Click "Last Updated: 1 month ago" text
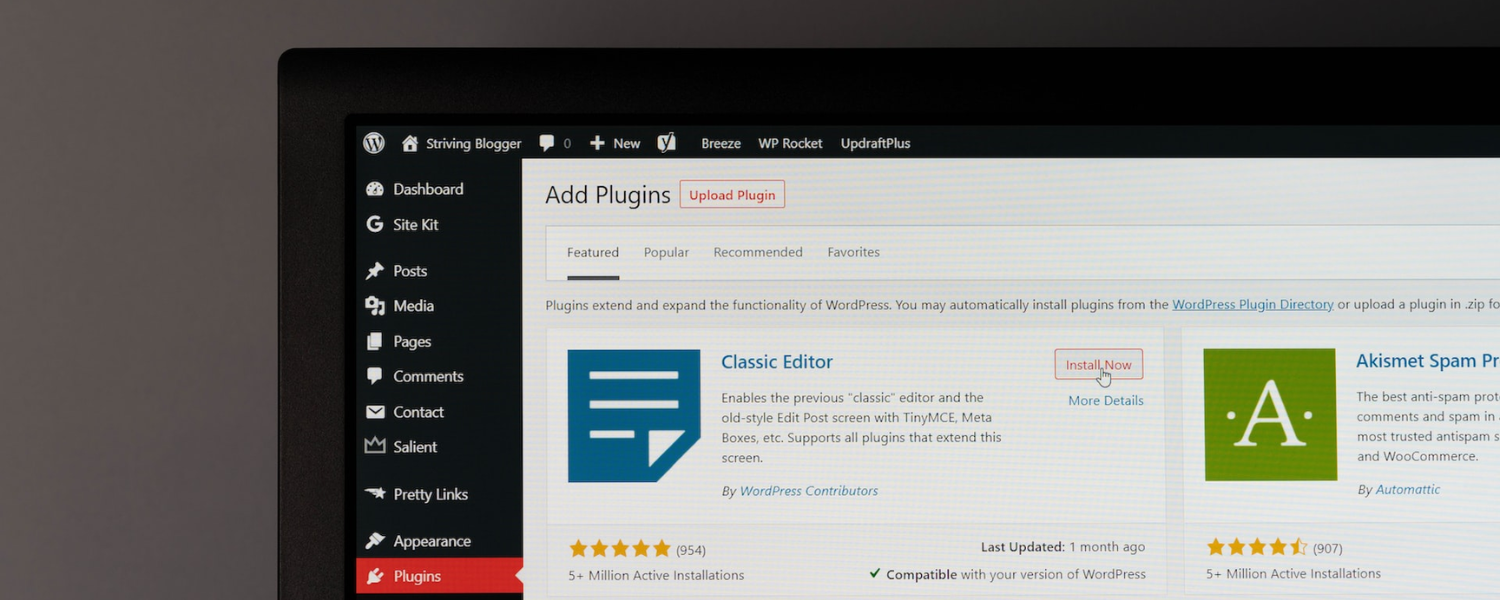The width and height of the screenshot is (1500, 600). tap(1063, 547)
